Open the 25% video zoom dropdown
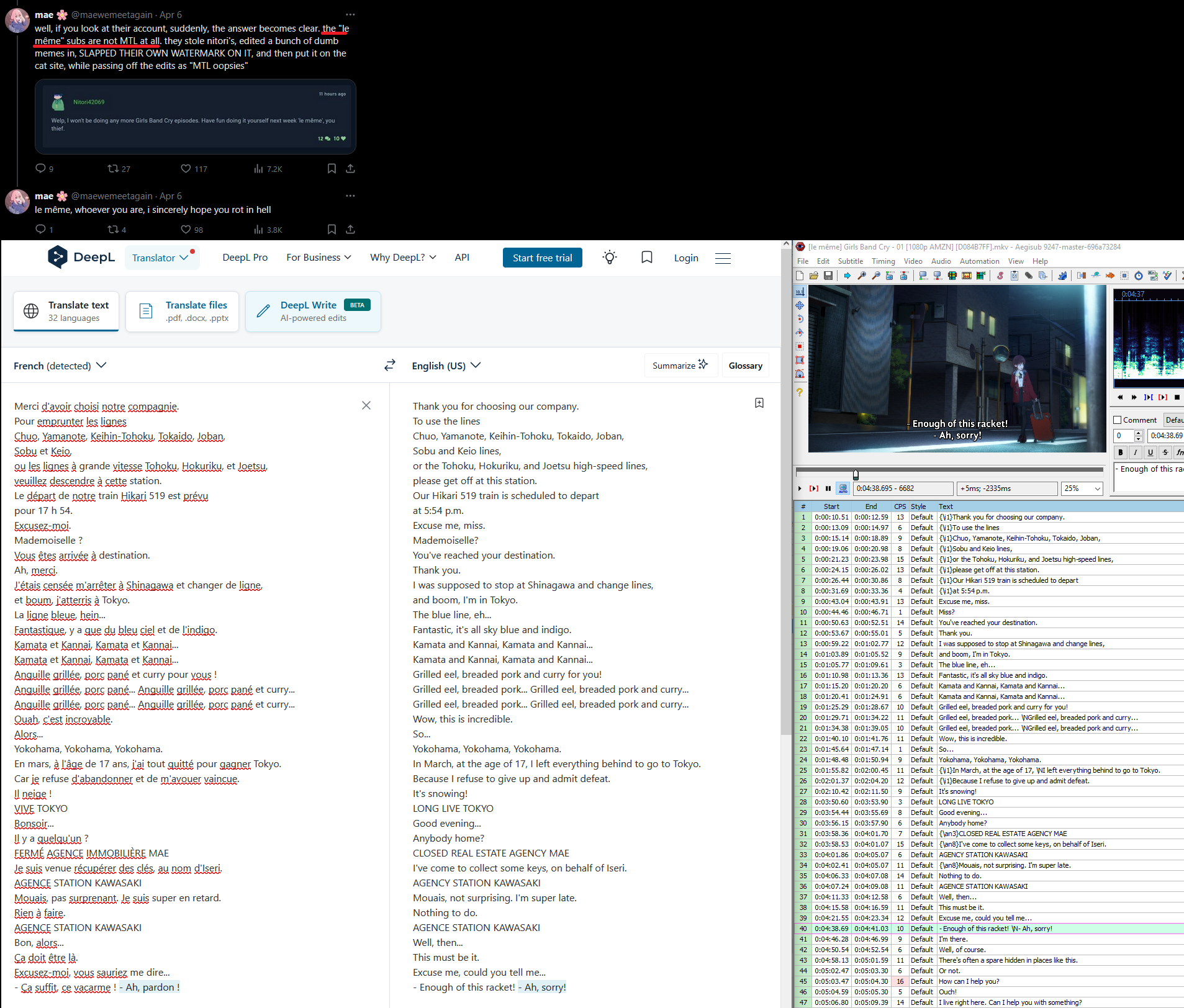Screen dimensions: 1184x1008 1082,488
